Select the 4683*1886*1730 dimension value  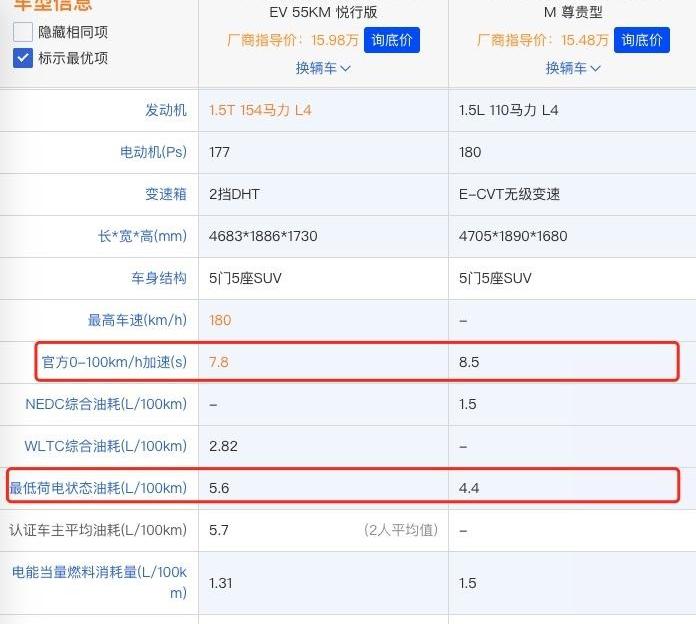263,236
